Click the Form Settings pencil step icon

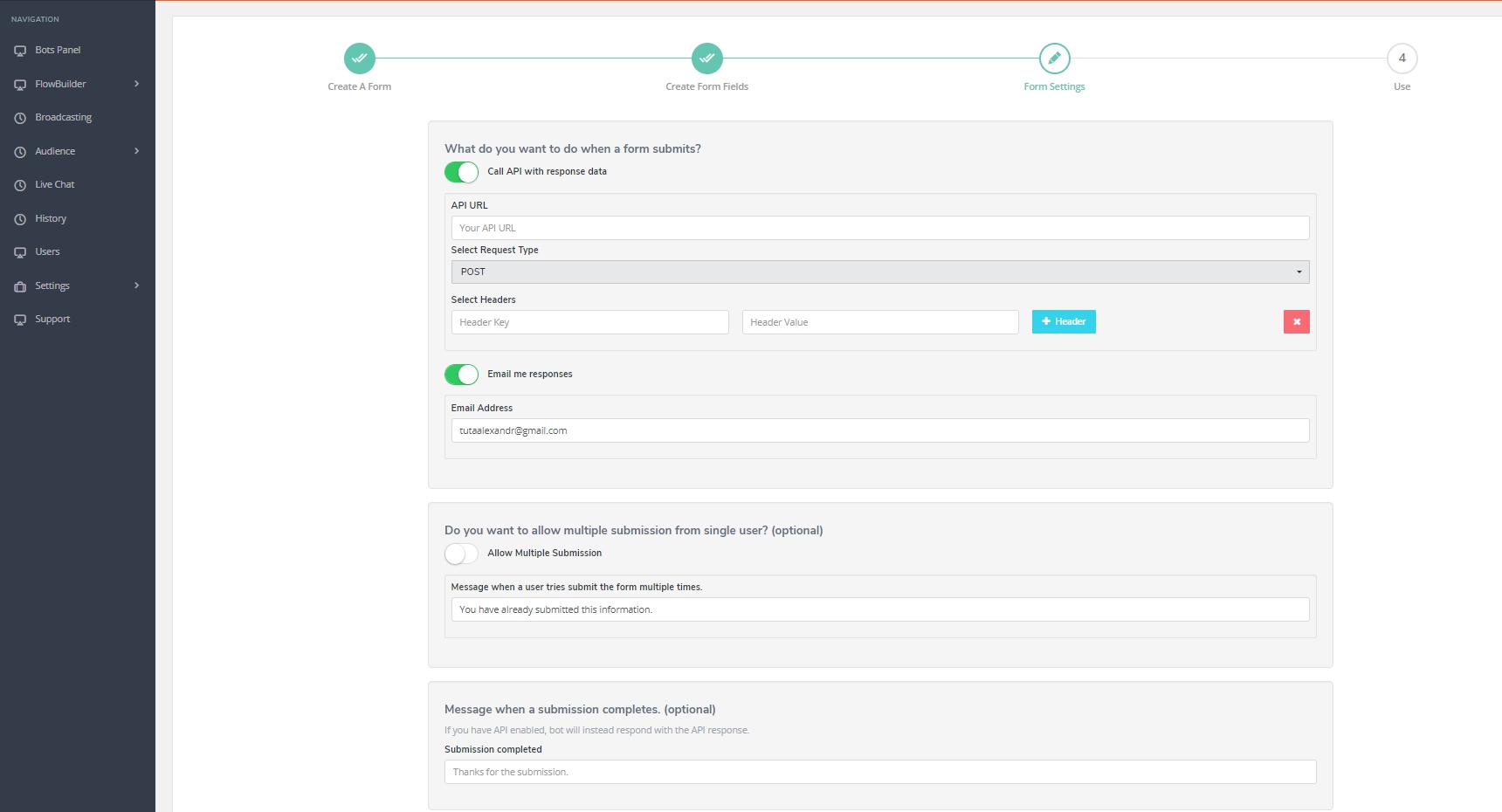[x=1054, y=58]
